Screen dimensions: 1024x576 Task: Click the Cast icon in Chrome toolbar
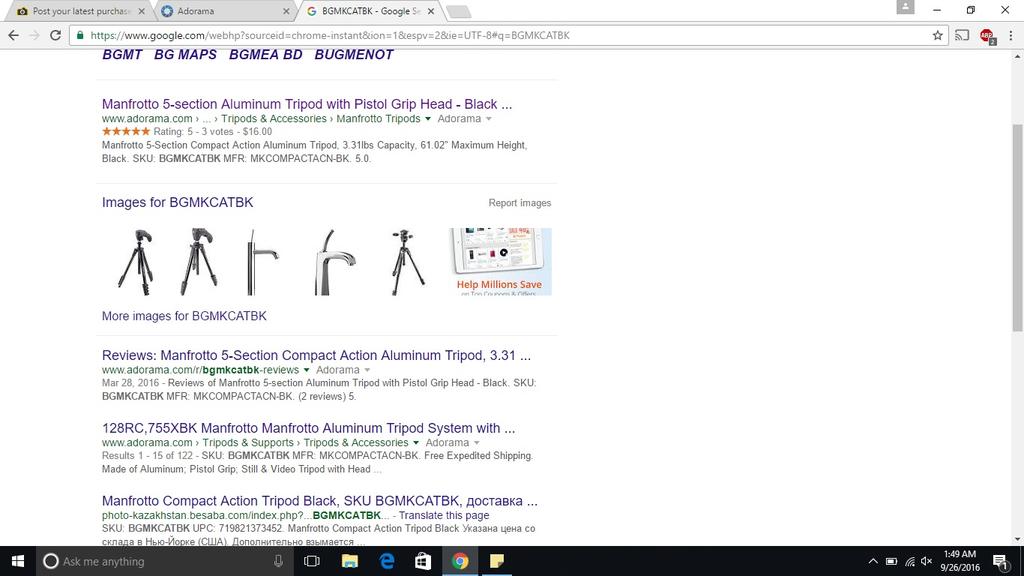point(962,35)
